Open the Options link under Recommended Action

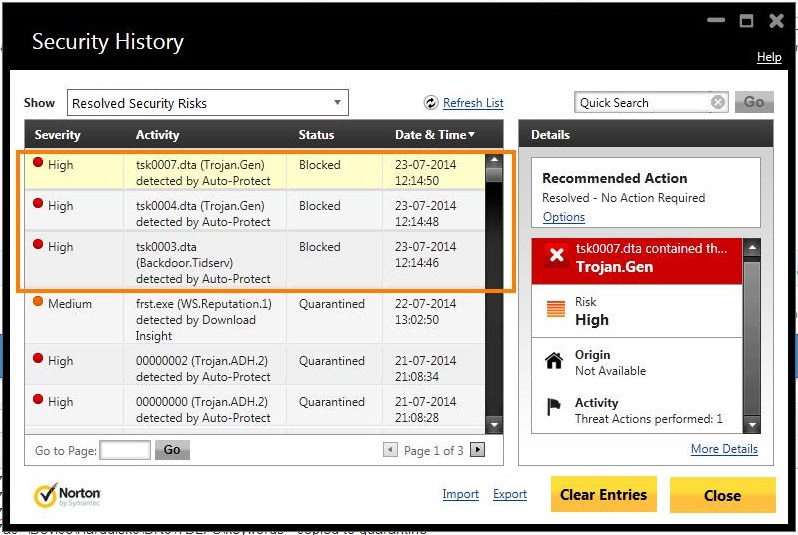563,217
